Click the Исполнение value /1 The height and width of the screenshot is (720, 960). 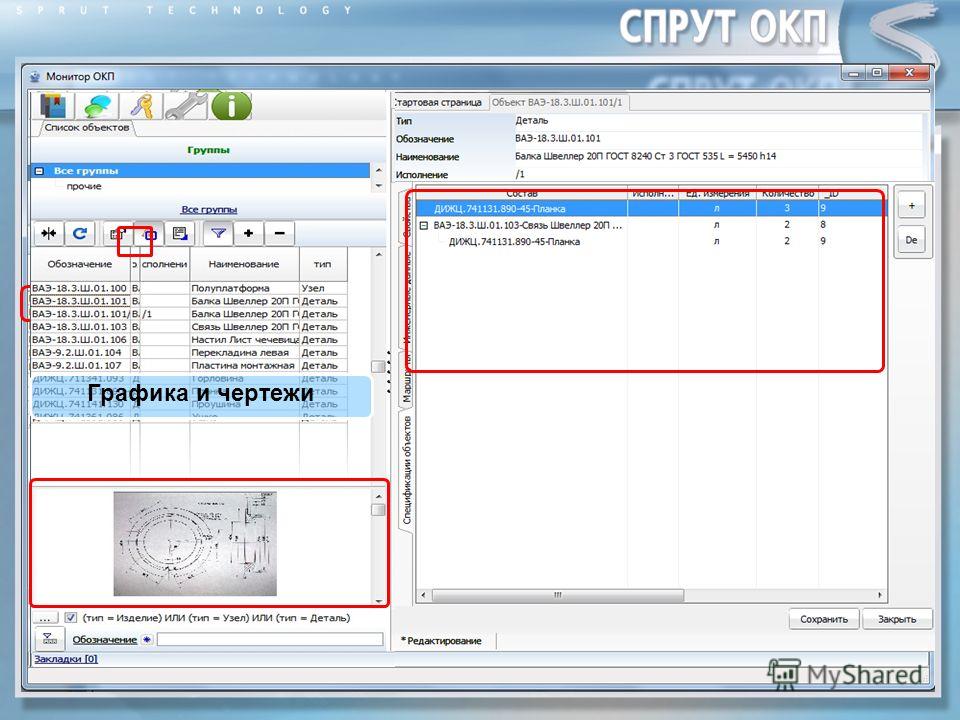[x=520, y=174]
